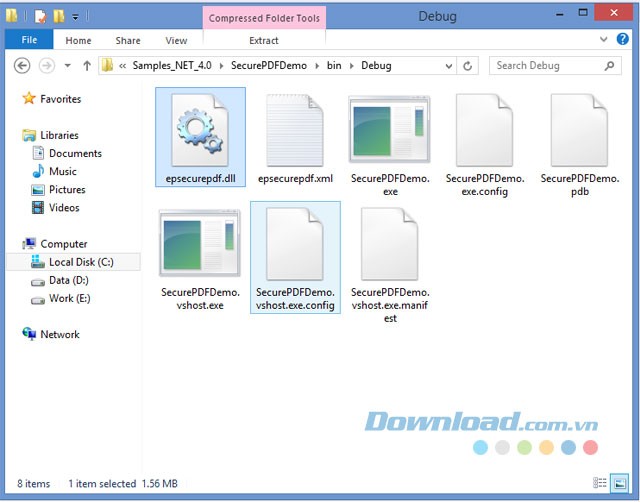Click the Compressed Folder Tools tab header
The height and width of the screenshot is (502, 640).
(264, 18)
